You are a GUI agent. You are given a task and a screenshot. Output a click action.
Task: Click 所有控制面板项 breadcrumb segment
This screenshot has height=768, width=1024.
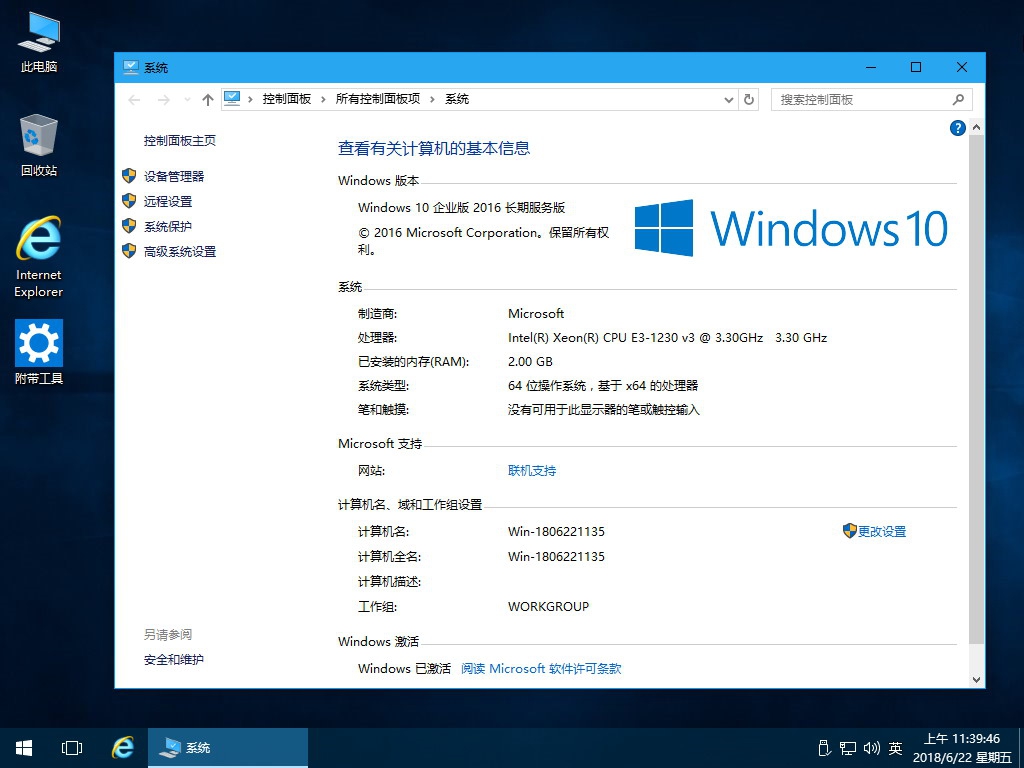click(377, 99)
